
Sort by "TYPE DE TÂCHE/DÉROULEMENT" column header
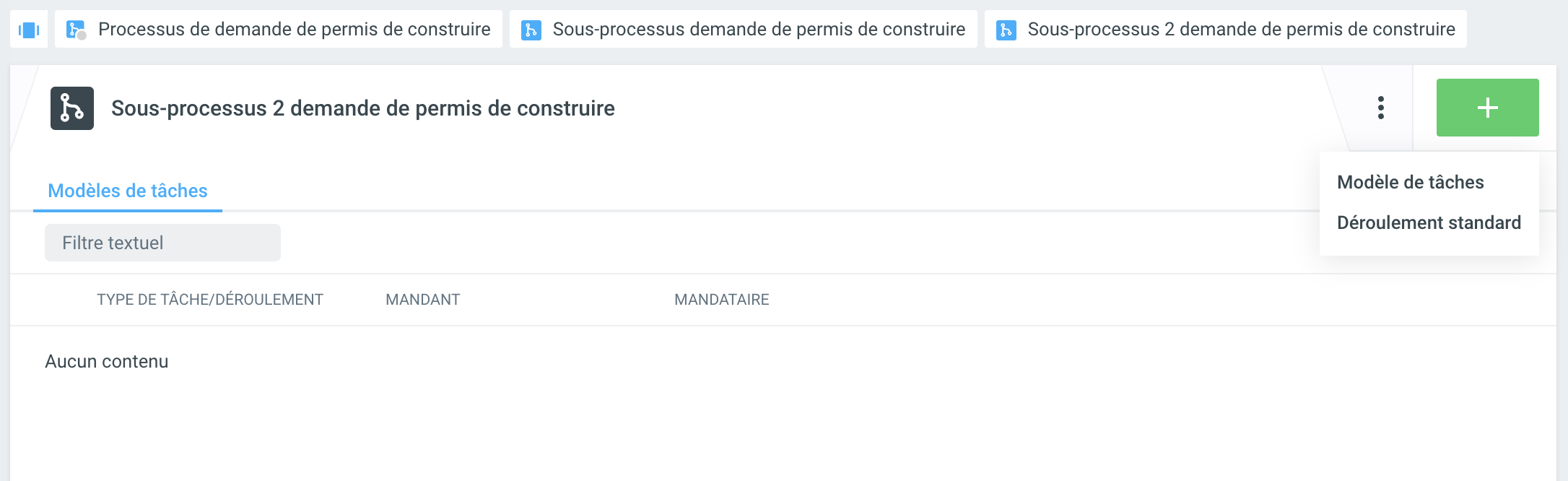point(210,300)
